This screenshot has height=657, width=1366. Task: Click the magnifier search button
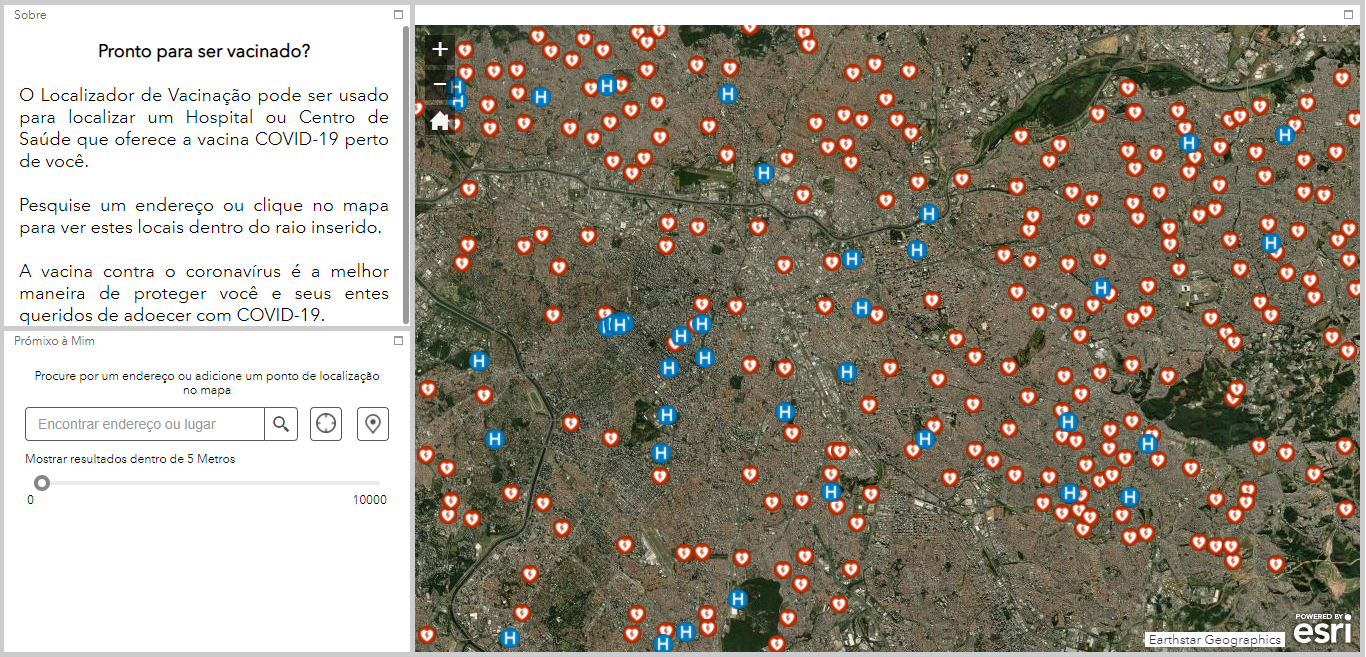[x=281, y=424]
